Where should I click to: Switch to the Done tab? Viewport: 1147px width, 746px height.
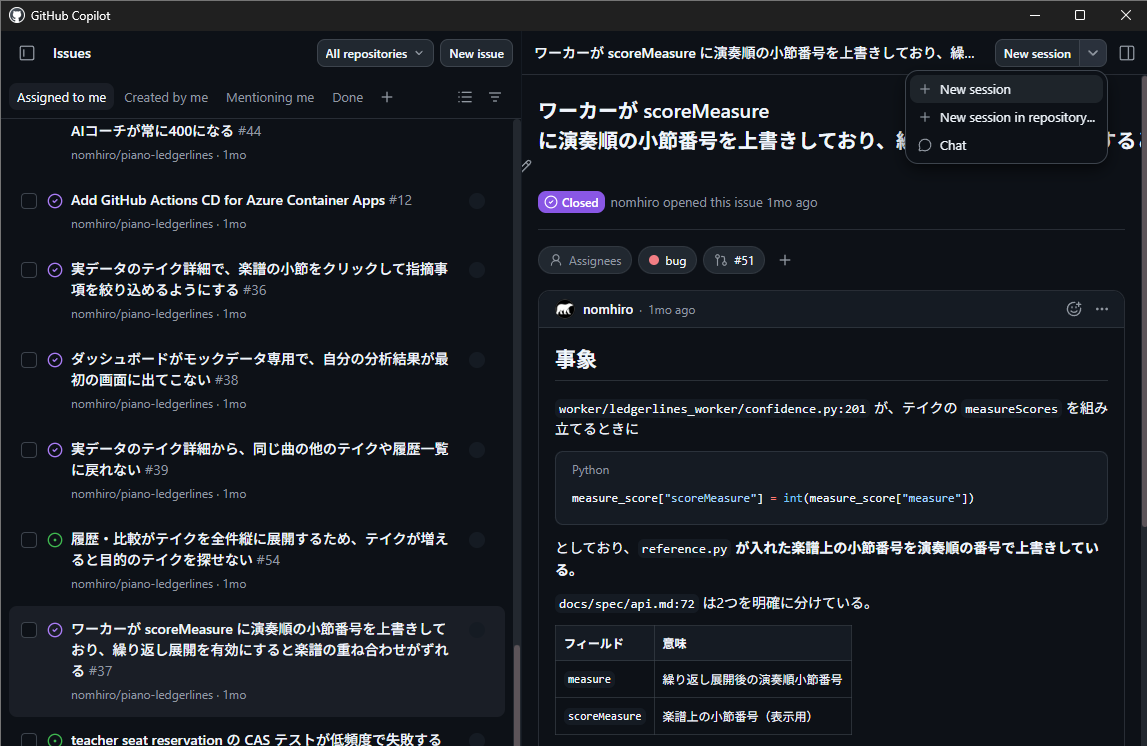click(347, 97)
